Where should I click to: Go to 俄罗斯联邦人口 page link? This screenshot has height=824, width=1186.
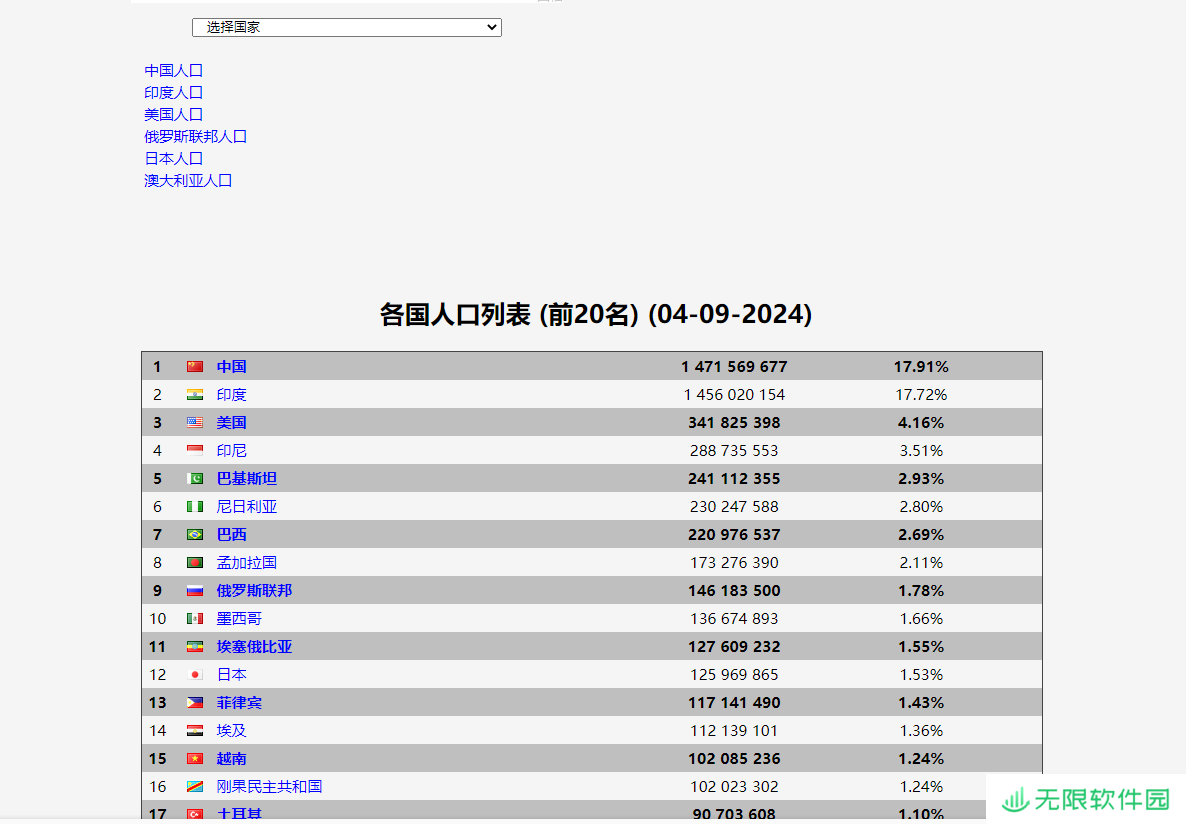tap(196, 136)
